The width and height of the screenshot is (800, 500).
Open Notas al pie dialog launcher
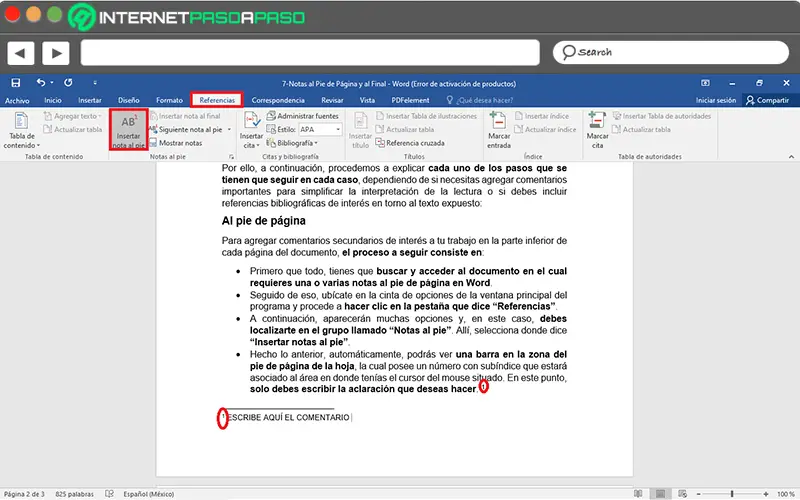(231, 157)
